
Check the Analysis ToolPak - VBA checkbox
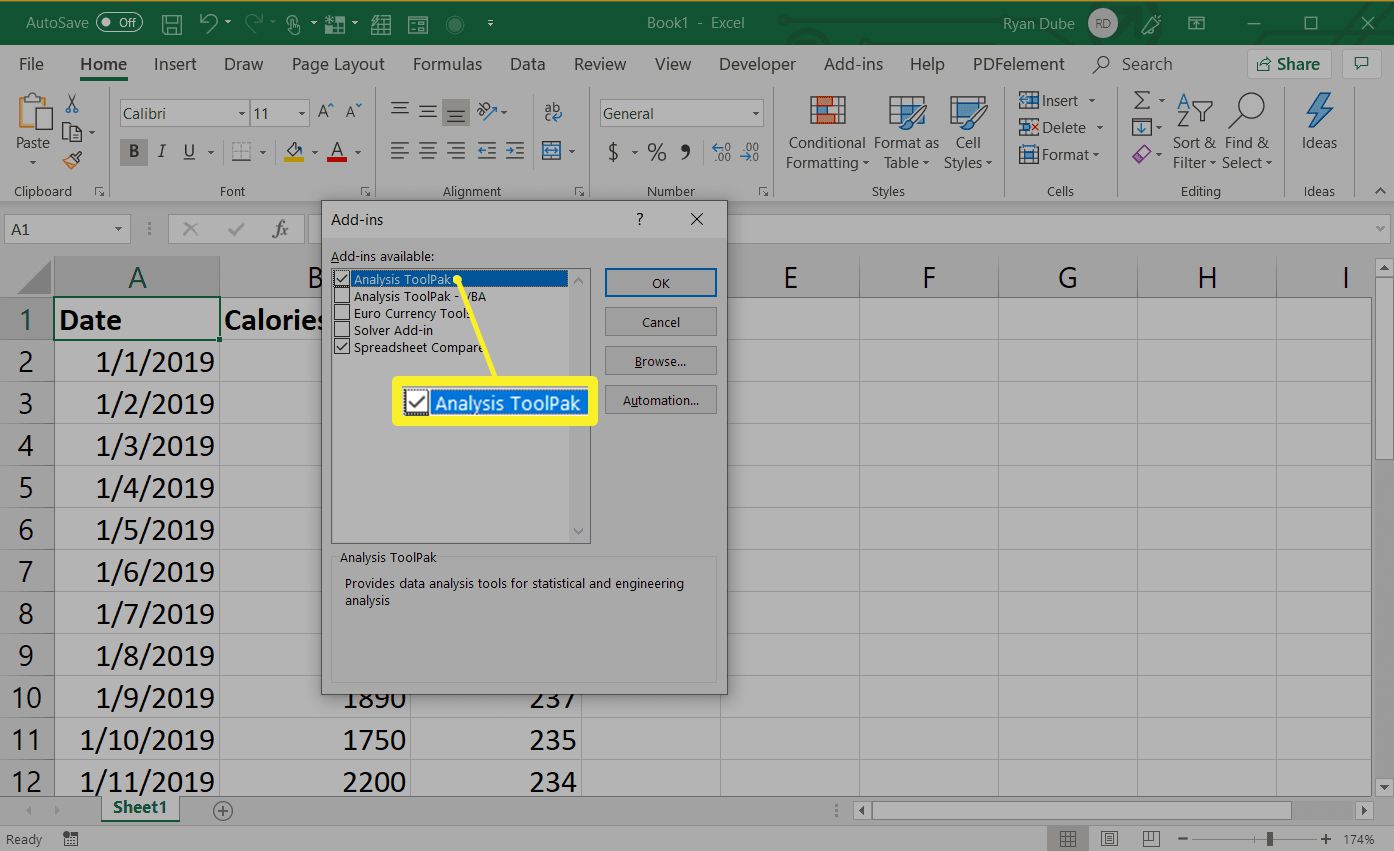342,296
